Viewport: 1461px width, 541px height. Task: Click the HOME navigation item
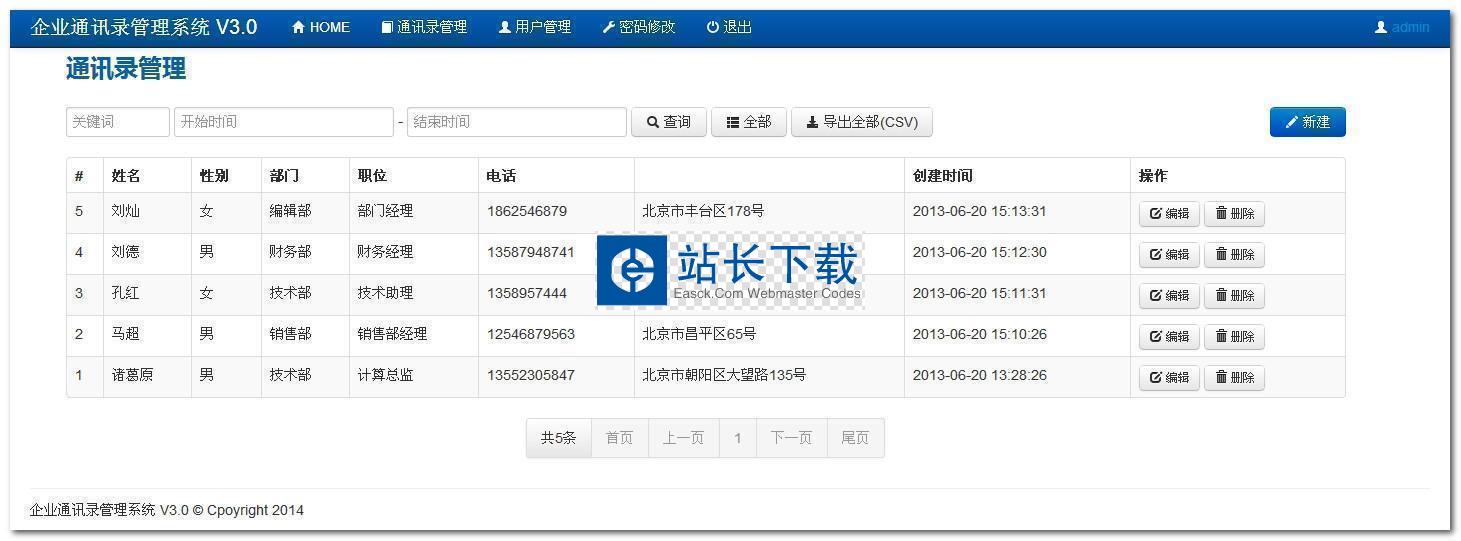[x=321, y=27]
